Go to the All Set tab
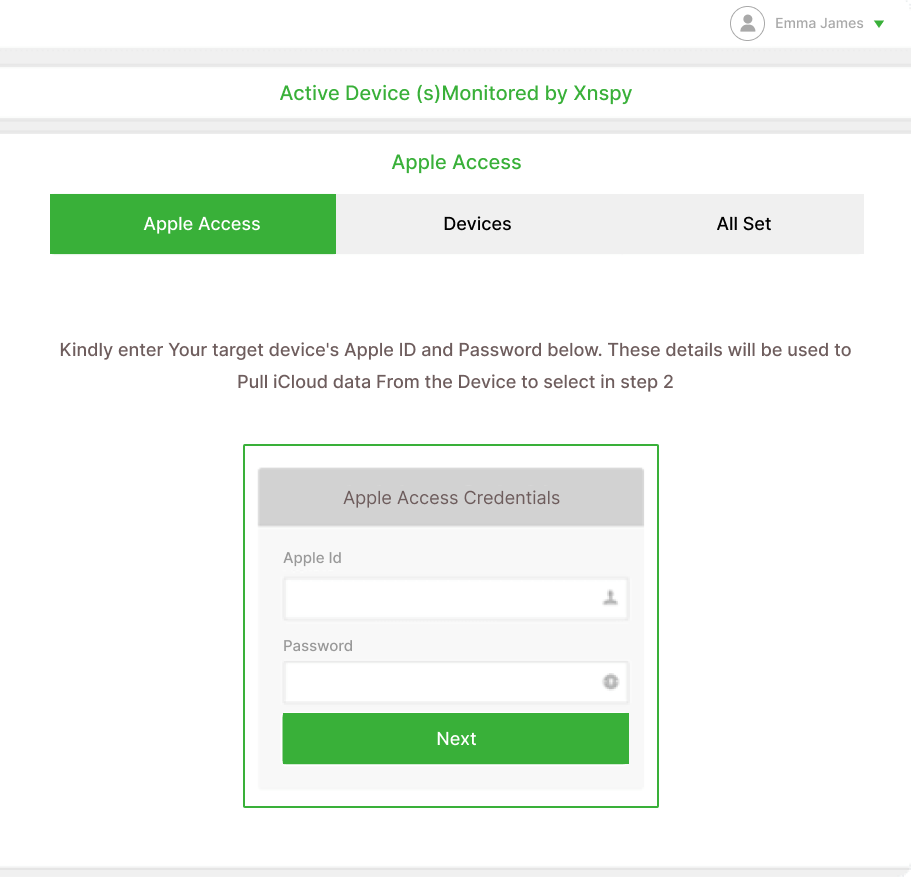This screenshot has width=911, height=877. 743,224
